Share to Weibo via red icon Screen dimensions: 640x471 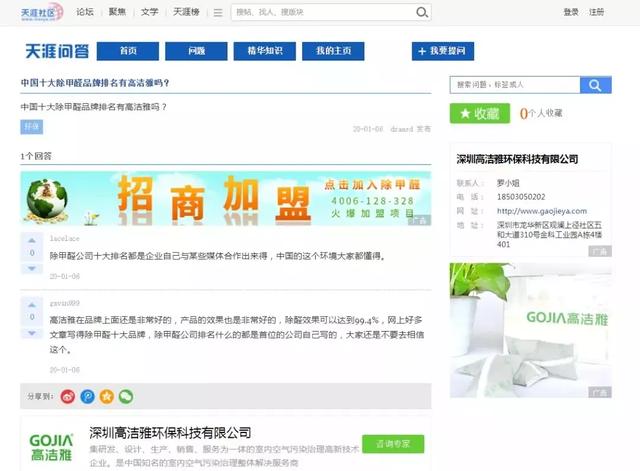pyautogui.click(x=68, y=396)
